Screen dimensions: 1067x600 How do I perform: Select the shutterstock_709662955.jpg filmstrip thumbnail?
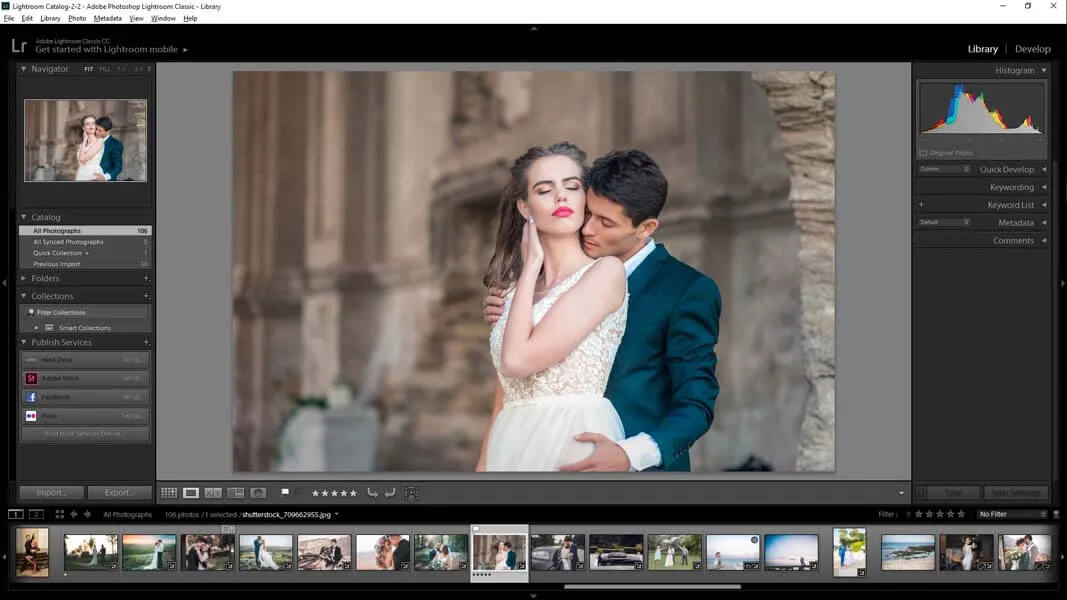pyautogui.click(x=498, y=550)
